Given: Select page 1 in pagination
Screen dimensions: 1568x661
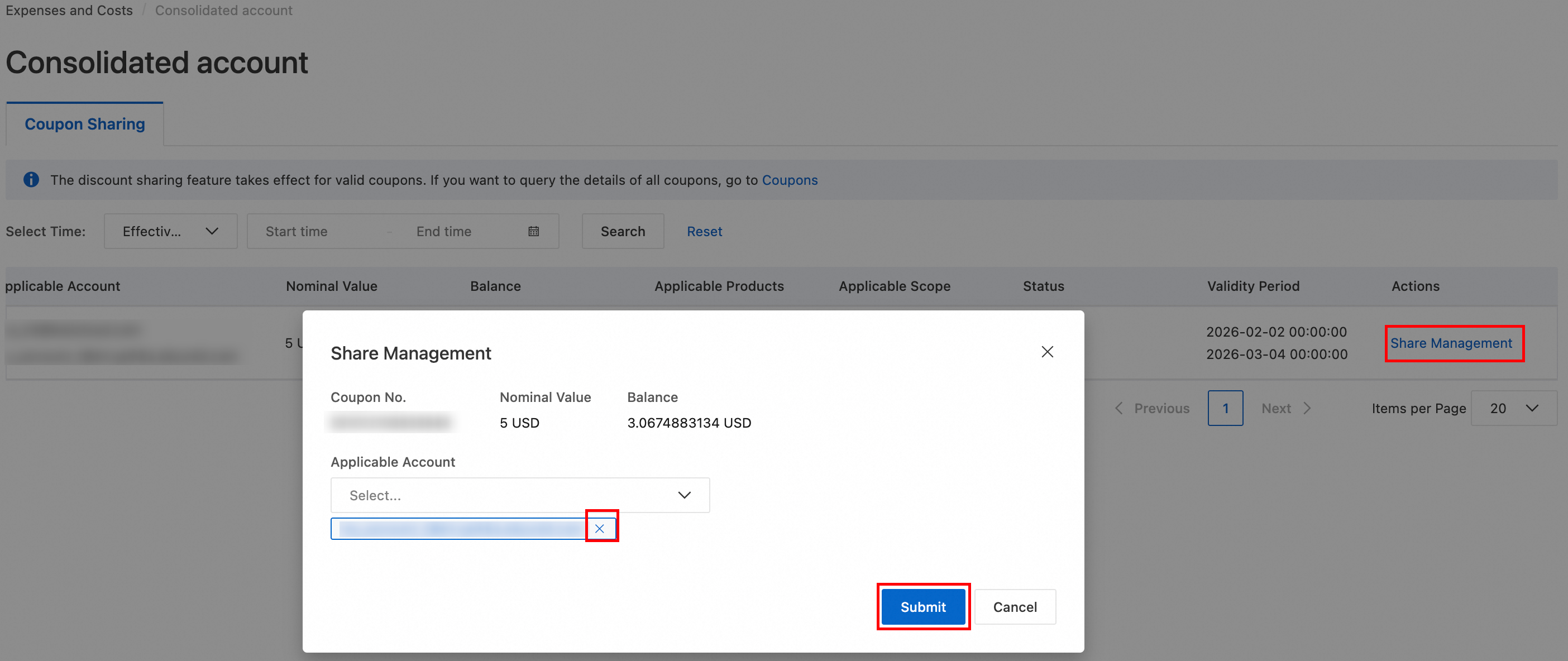Looking at the screenshot, I should [1225, 409].
